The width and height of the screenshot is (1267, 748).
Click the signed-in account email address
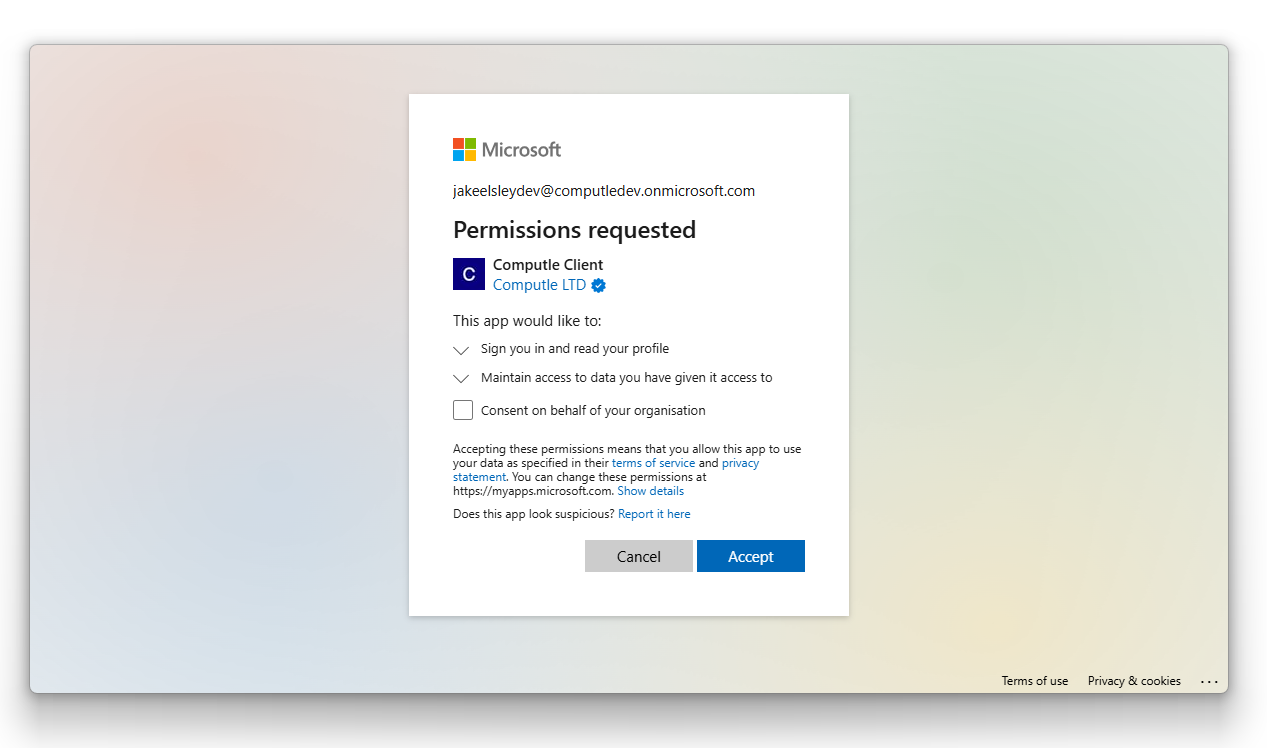[x=604, y=191]
